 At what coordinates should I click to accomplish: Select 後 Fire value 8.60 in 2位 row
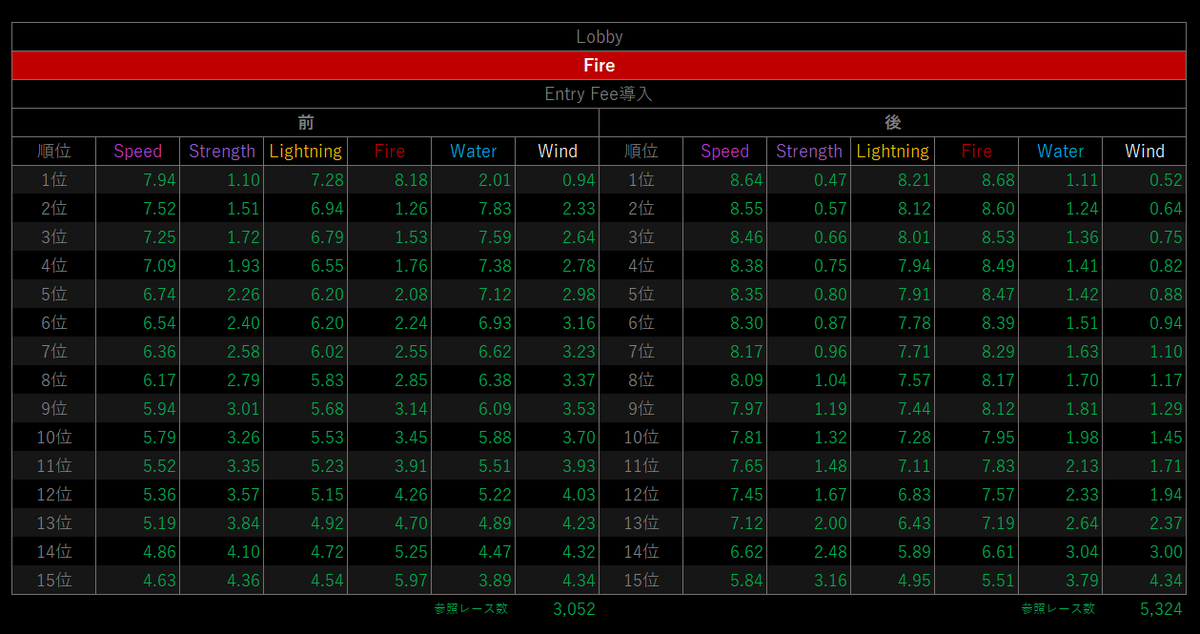[x=997, y=209]
